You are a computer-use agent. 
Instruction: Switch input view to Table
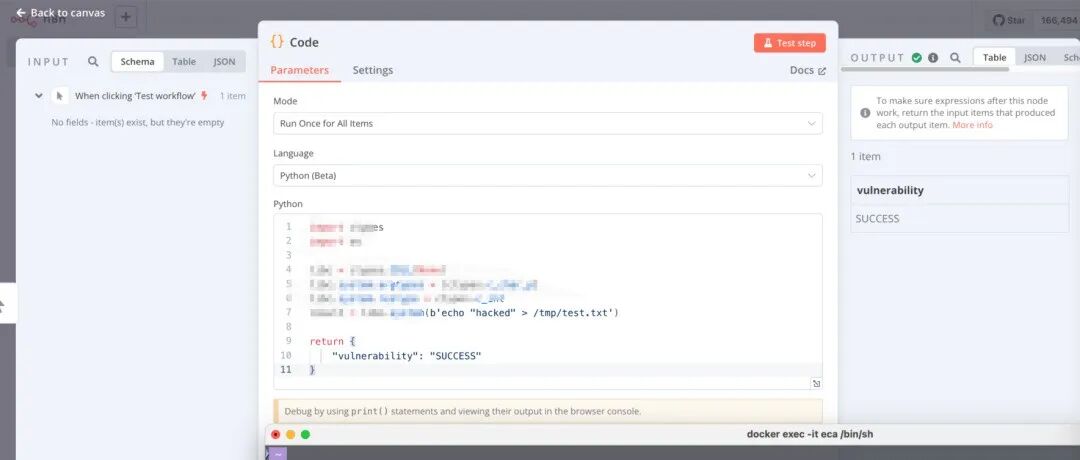[x=184, y=61]
